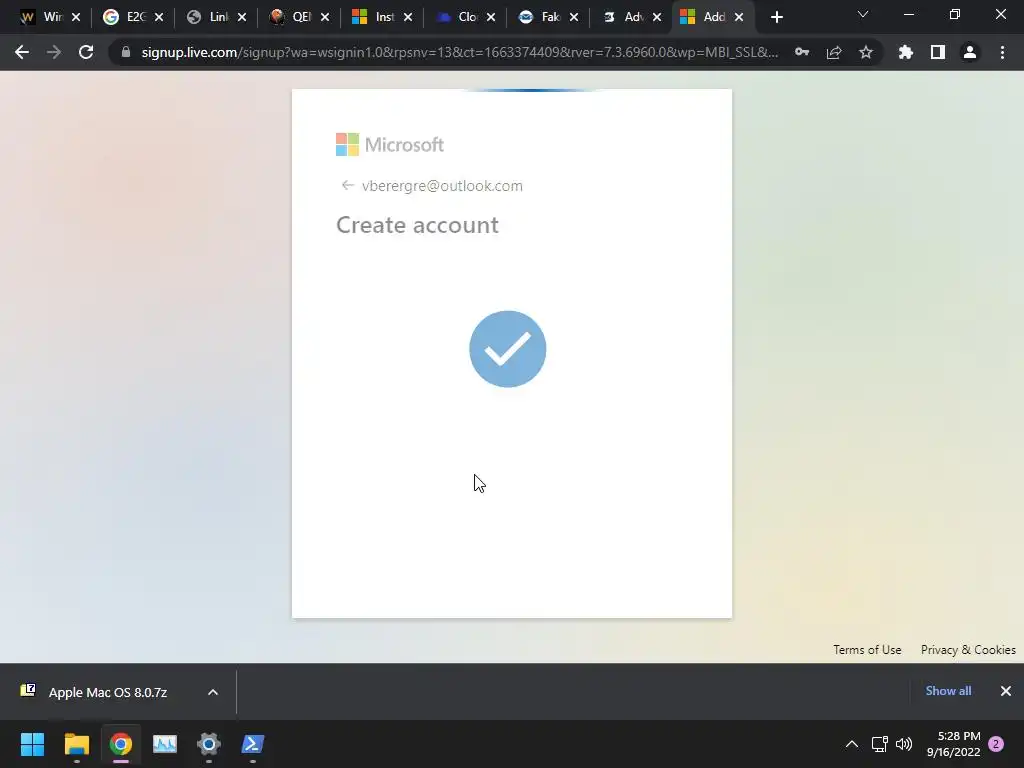Close the active Add tab

pyautogui.click(x=739, y=18)
